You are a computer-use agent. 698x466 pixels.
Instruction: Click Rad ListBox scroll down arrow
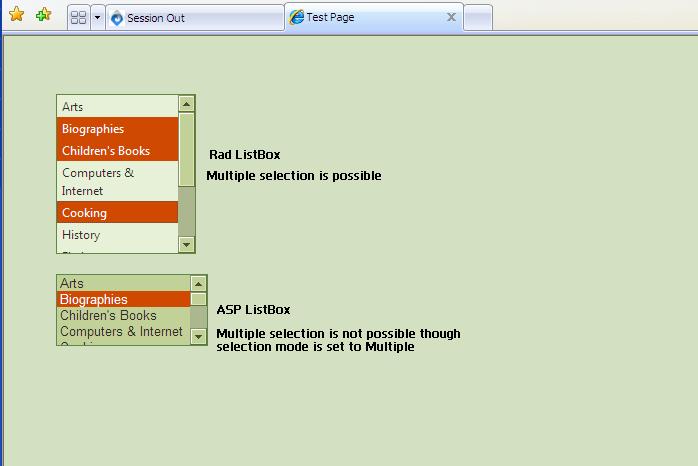187,244
